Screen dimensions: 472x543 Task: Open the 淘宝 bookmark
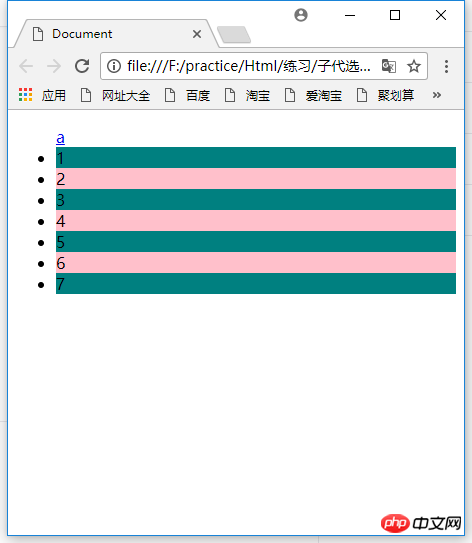pos(247,95)
